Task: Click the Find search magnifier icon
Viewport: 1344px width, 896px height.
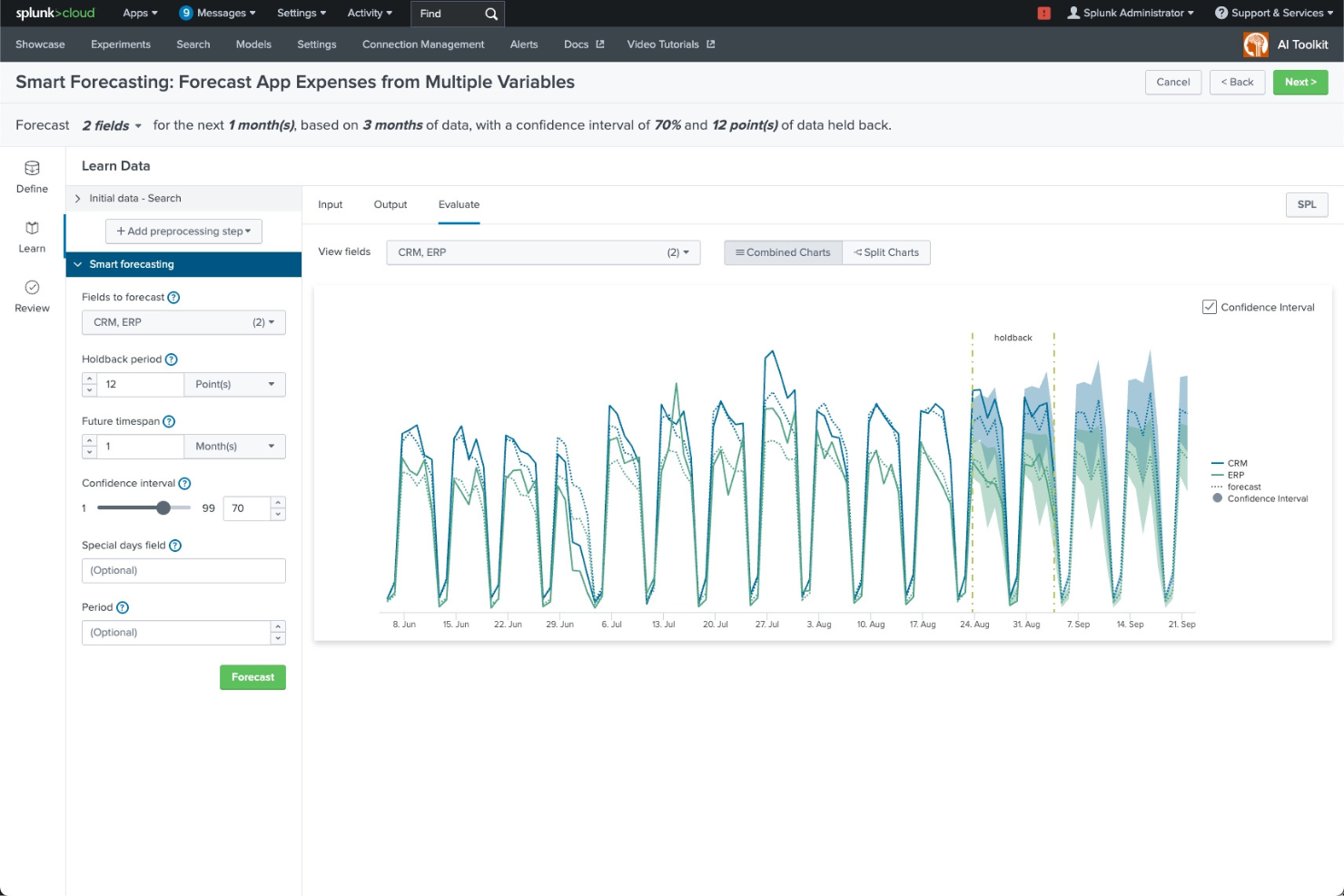Action: tap(491, 14)
